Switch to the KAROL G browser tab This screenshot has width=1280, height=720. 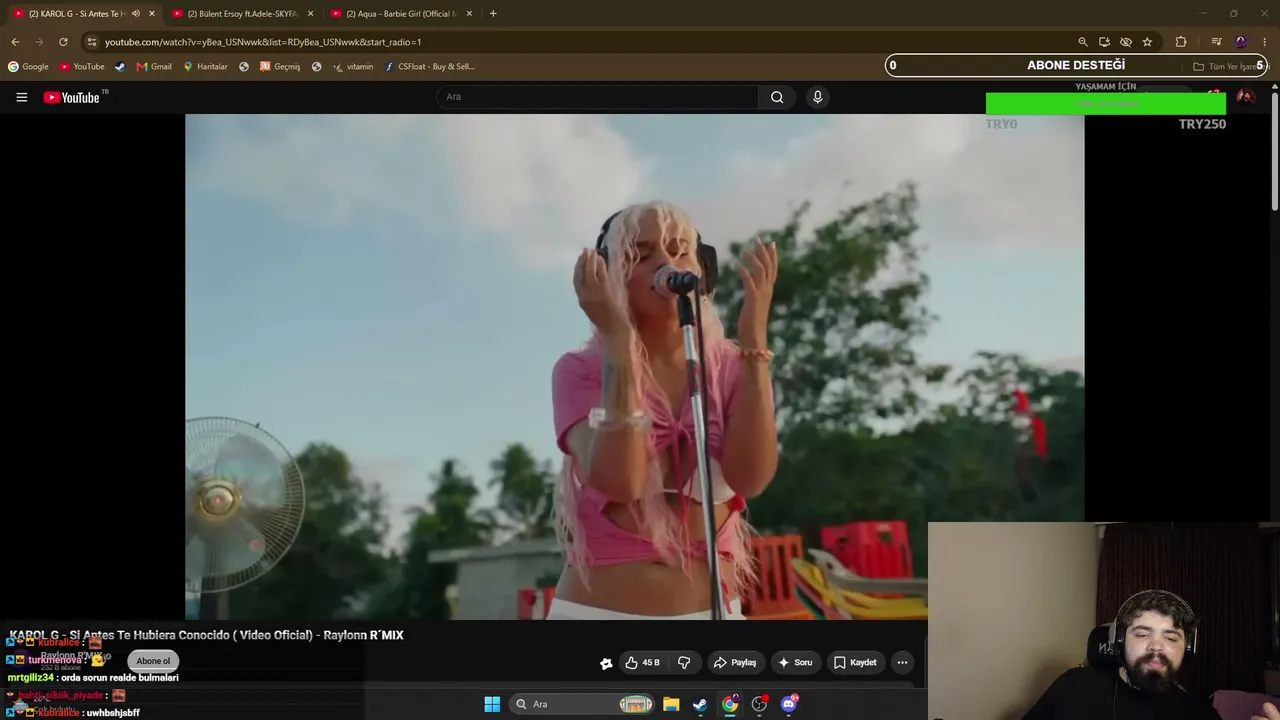coord(76,14)
